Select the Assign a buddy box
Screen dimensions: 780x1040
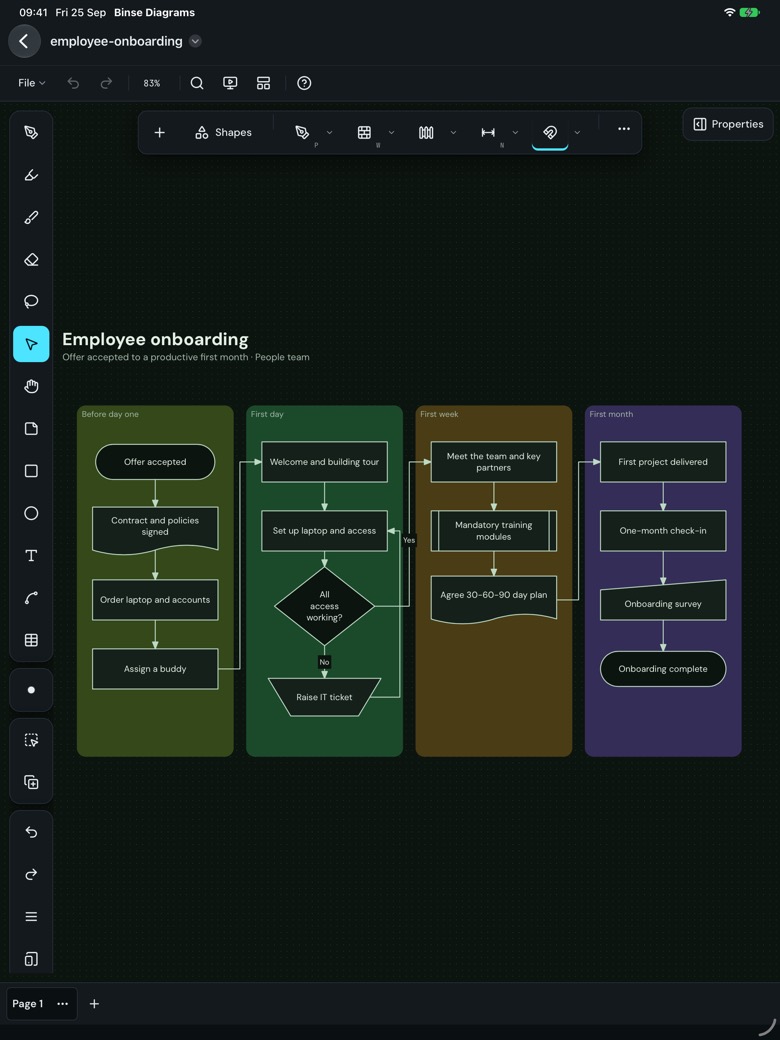155,669
